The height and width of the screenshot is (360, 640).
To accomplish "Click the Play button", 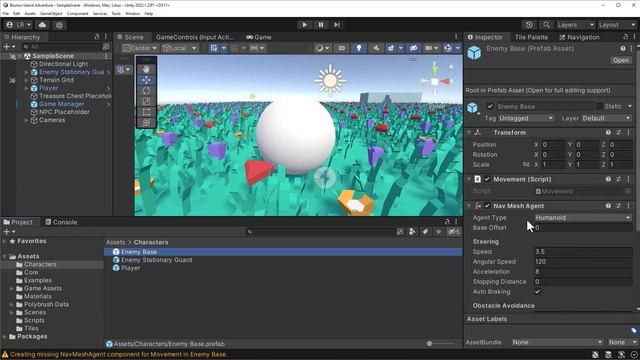I will [304, 25].
